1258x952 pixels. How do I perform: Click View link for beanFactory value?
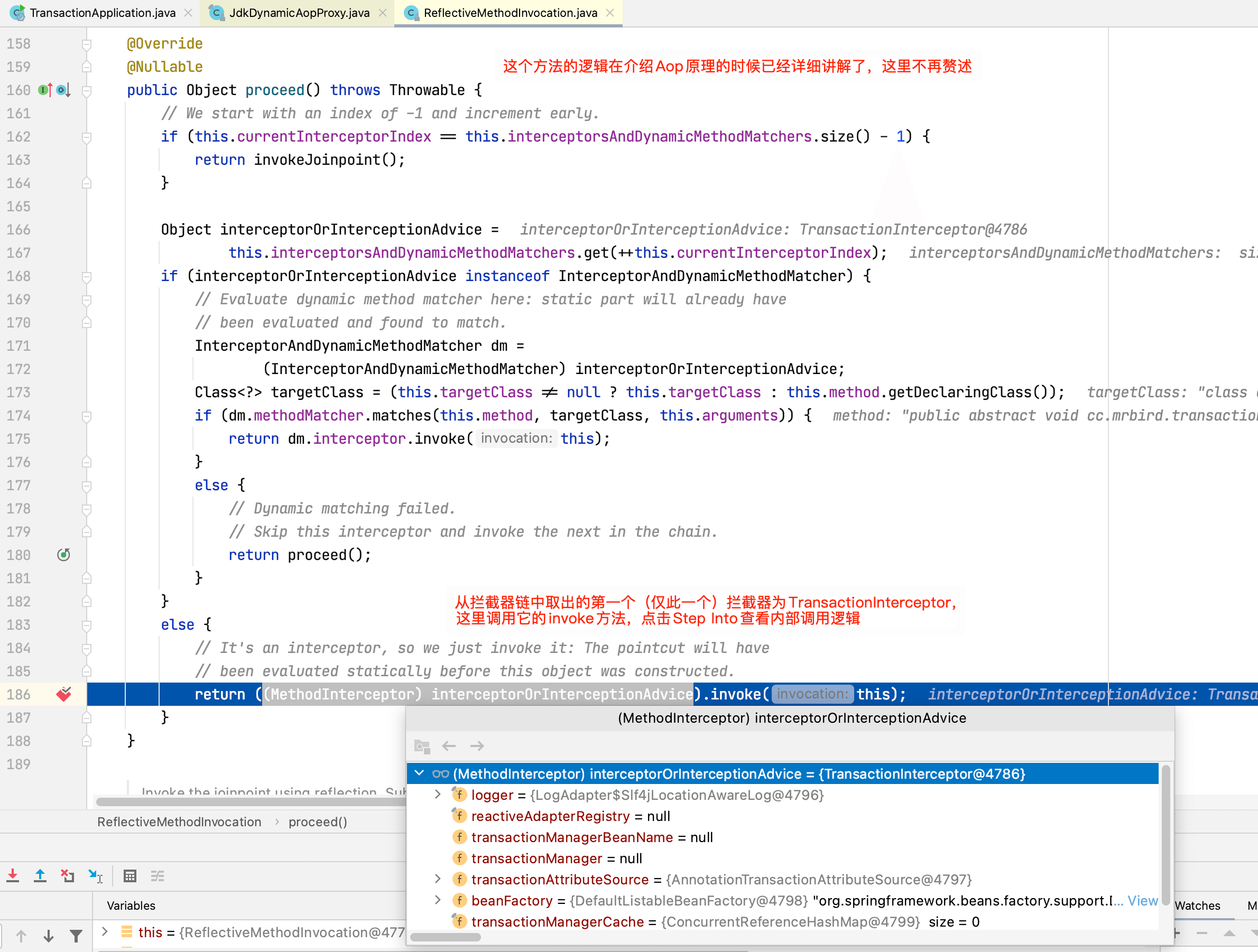[x=1142, y=900]
